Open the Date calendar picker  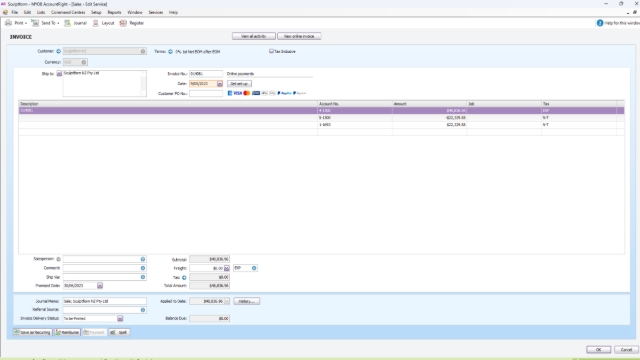point(220,84)
